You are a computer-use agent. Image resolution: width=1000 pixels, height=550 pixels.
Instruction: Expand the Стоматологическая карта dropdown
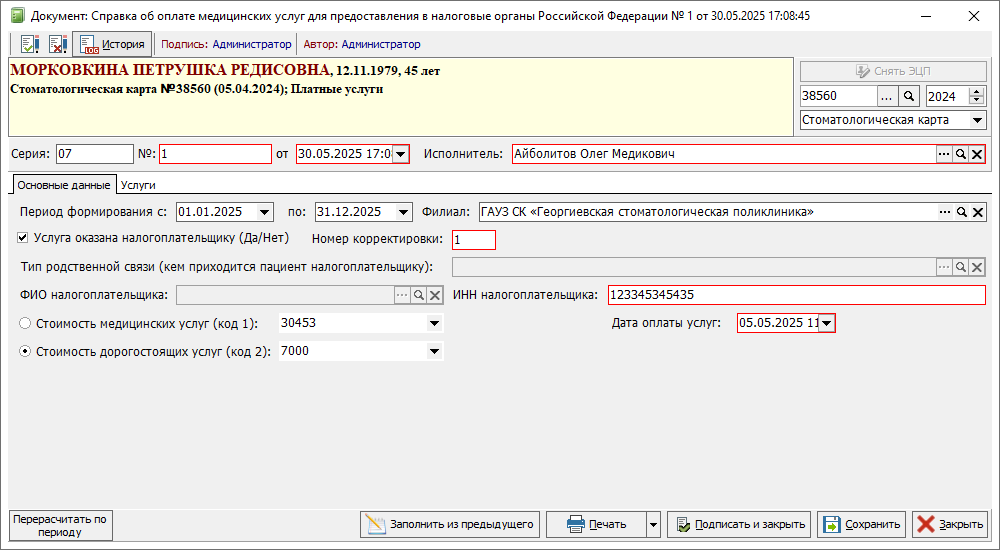pos(977,120)
